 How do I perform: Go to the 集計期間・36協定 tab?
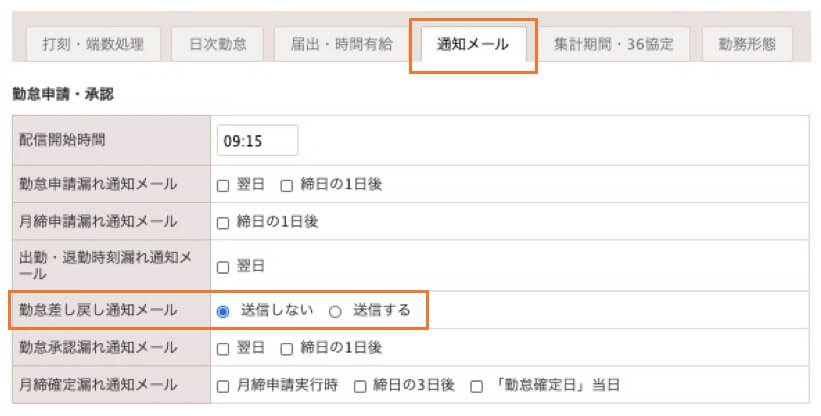614,44
